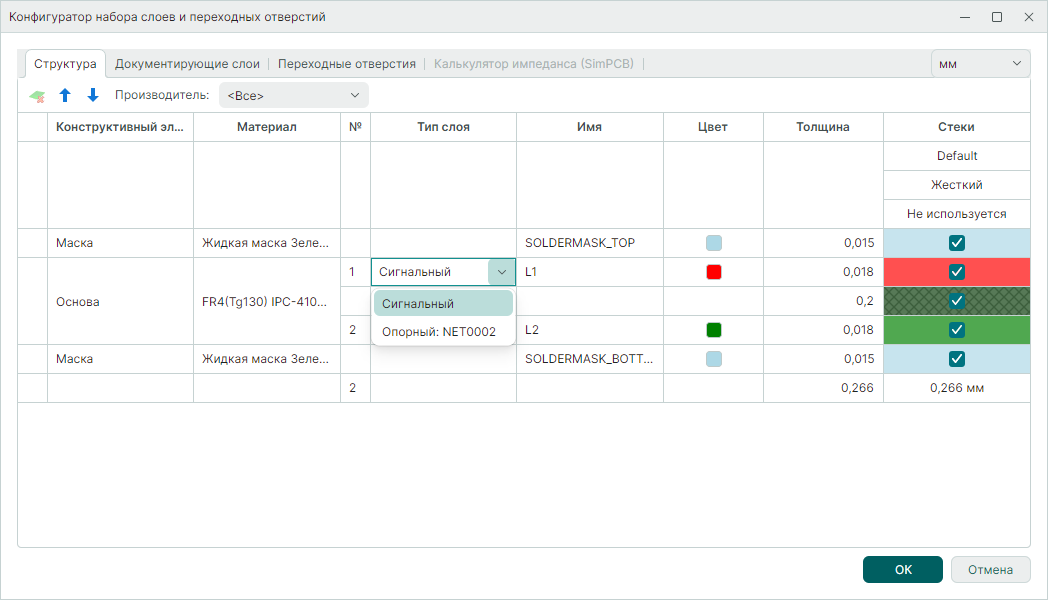Viewport: 1048px width, 600px height.
Task: Move layer down with the down arrow
Action: pyautogui.click(x=93, y=96)
